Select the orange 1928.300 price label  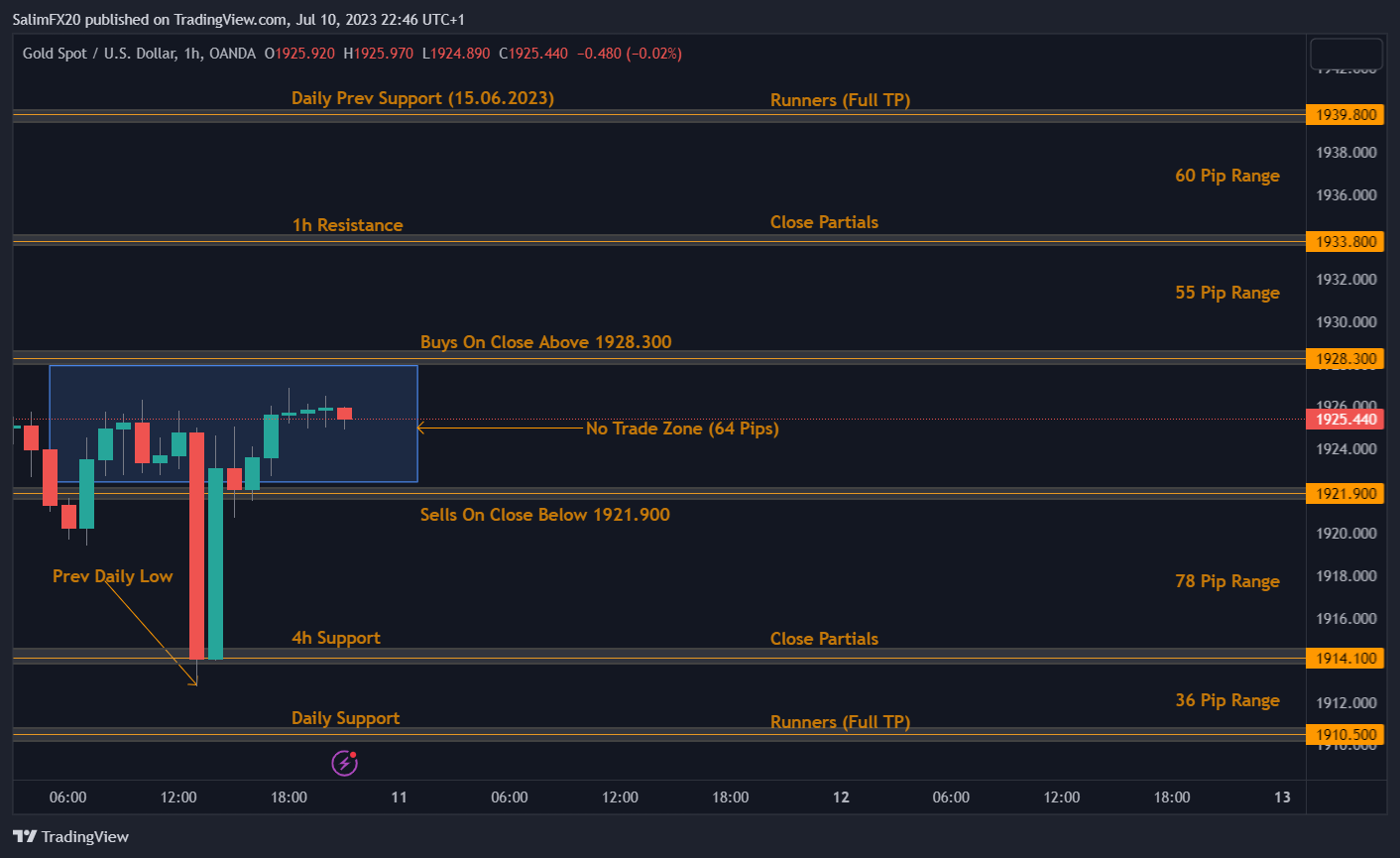pos(1344,358)
